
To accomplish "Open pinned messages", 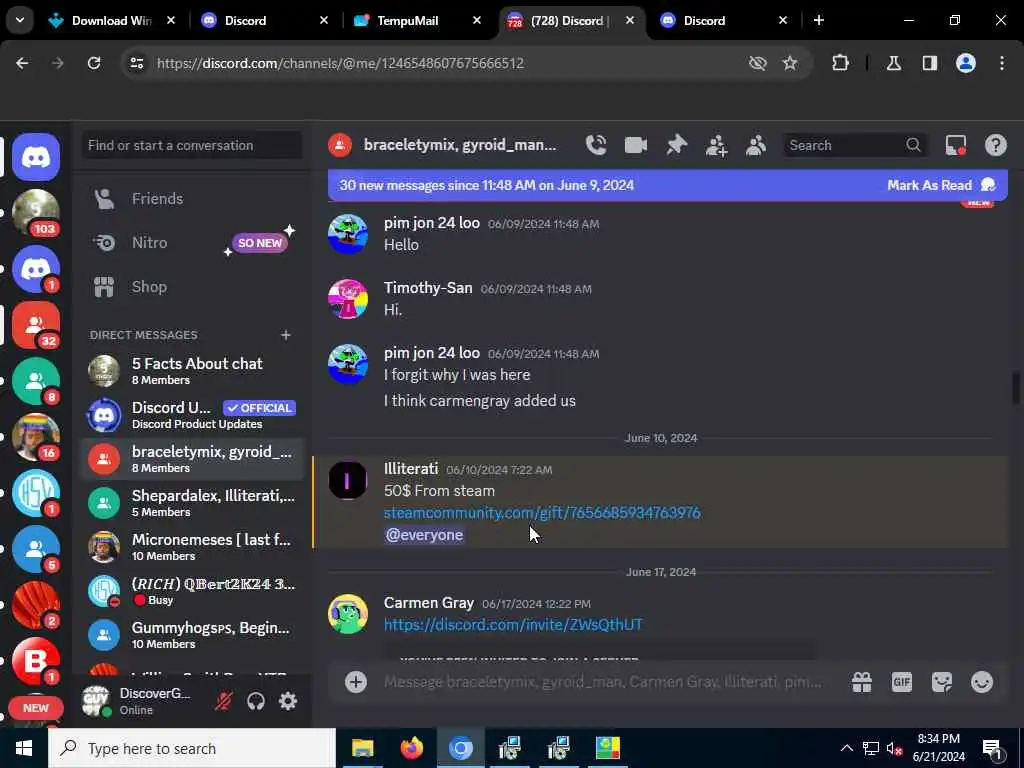I will click(x=677, y=145).
